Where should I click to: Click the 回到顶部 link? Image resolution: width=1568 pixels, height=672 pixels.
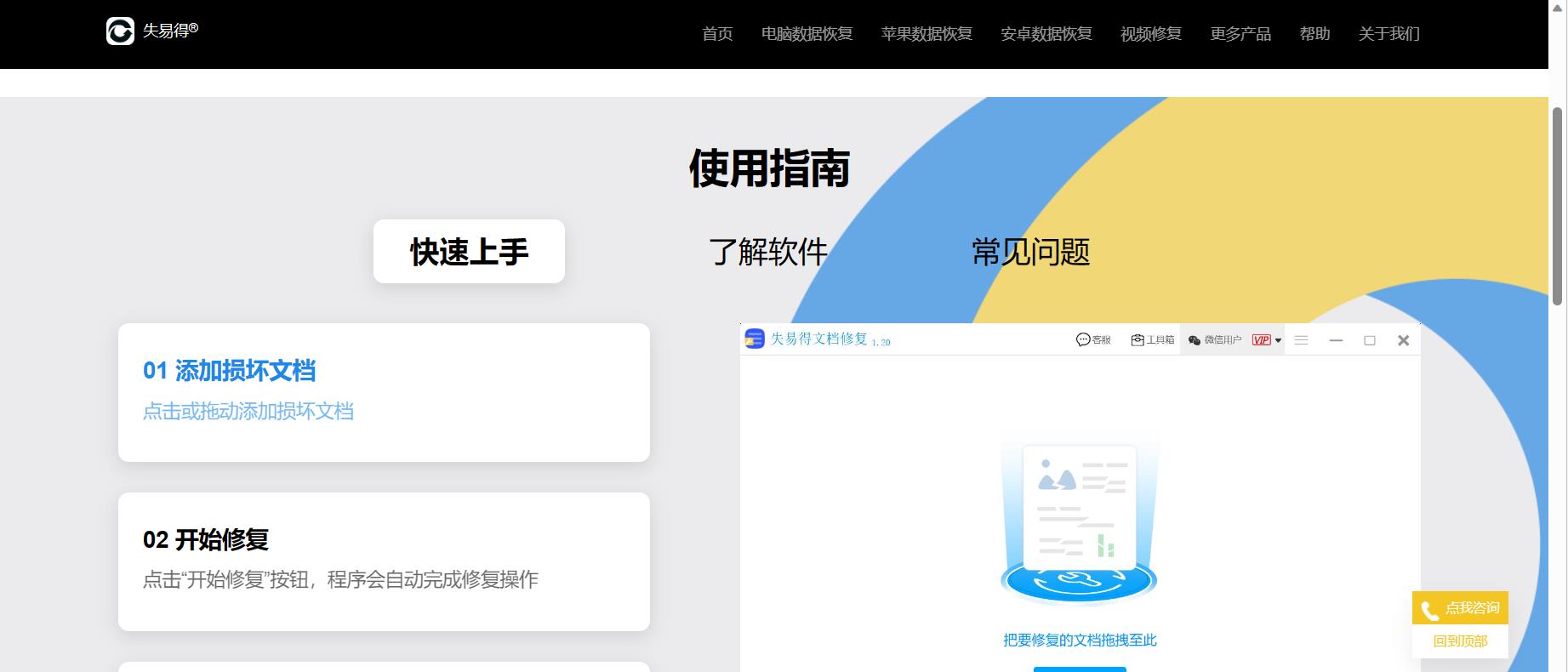(1460, 641)
